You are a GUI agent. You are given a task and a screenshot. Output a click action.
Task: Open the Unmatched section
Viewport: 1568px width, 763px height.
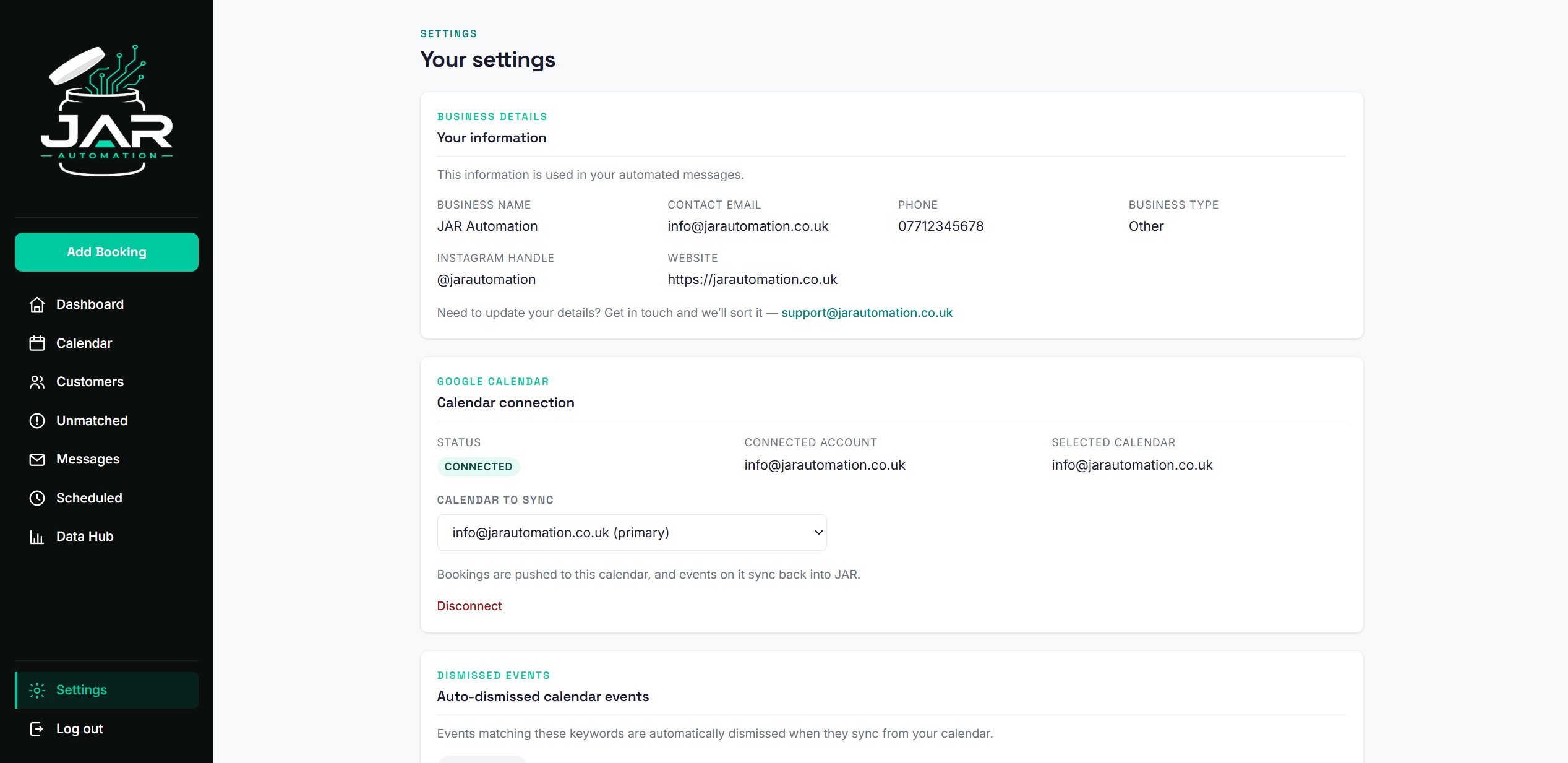(x=106, y=421)
